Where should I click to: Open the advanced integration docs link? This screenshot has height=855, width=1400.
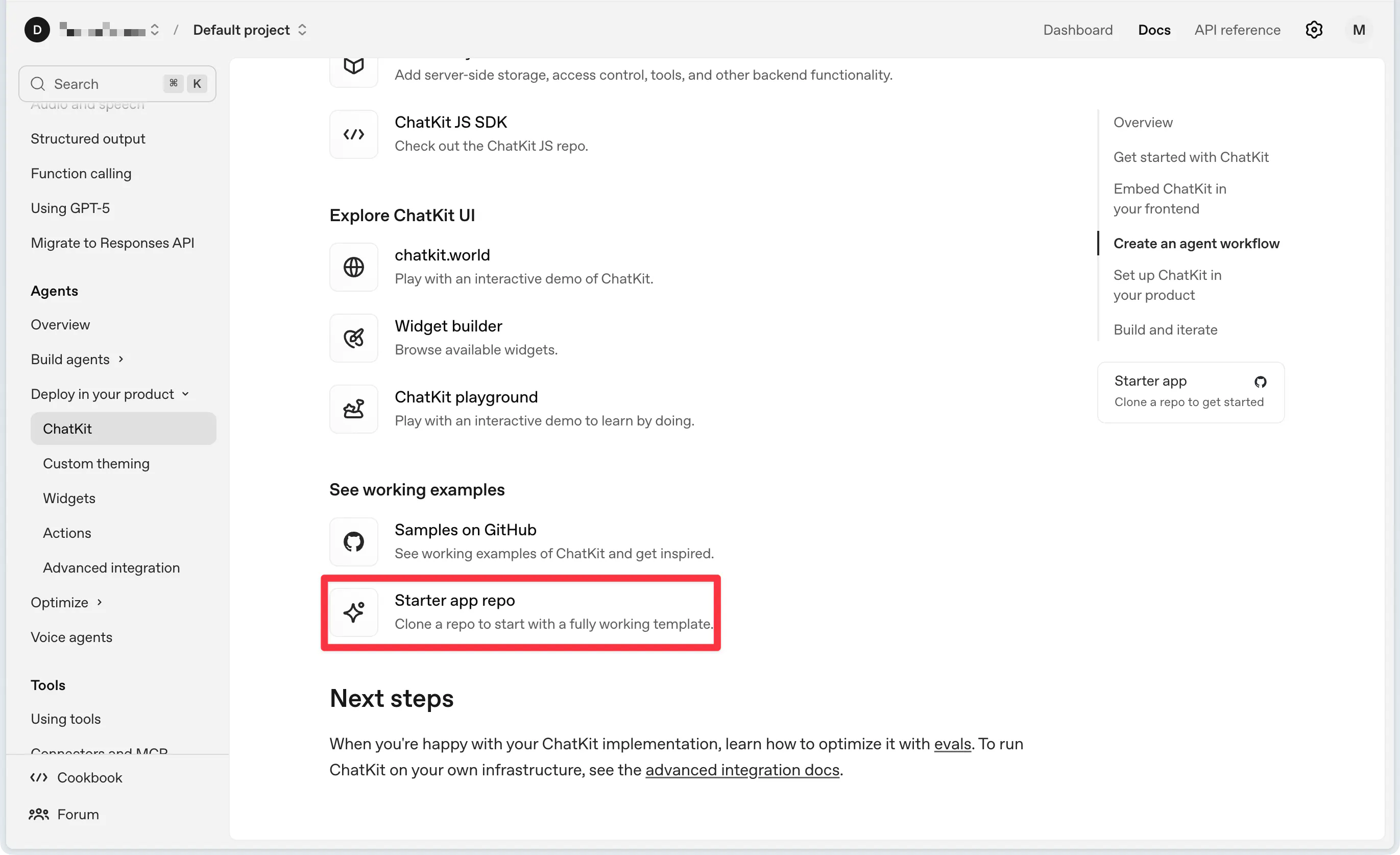742,770
